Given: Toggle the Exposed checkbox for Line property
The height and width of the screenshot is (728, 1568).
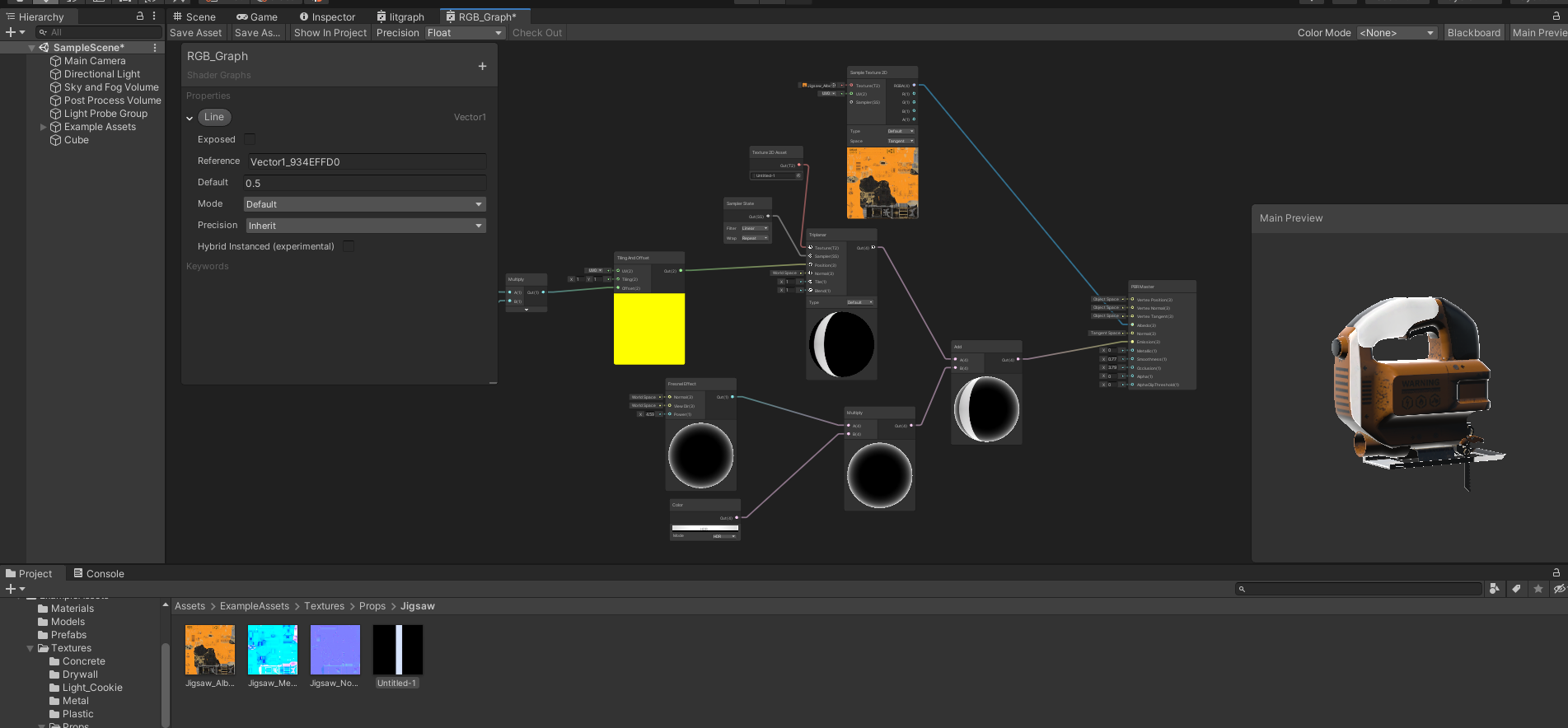Looking at the screenshot, I should [x=250, y=139].
